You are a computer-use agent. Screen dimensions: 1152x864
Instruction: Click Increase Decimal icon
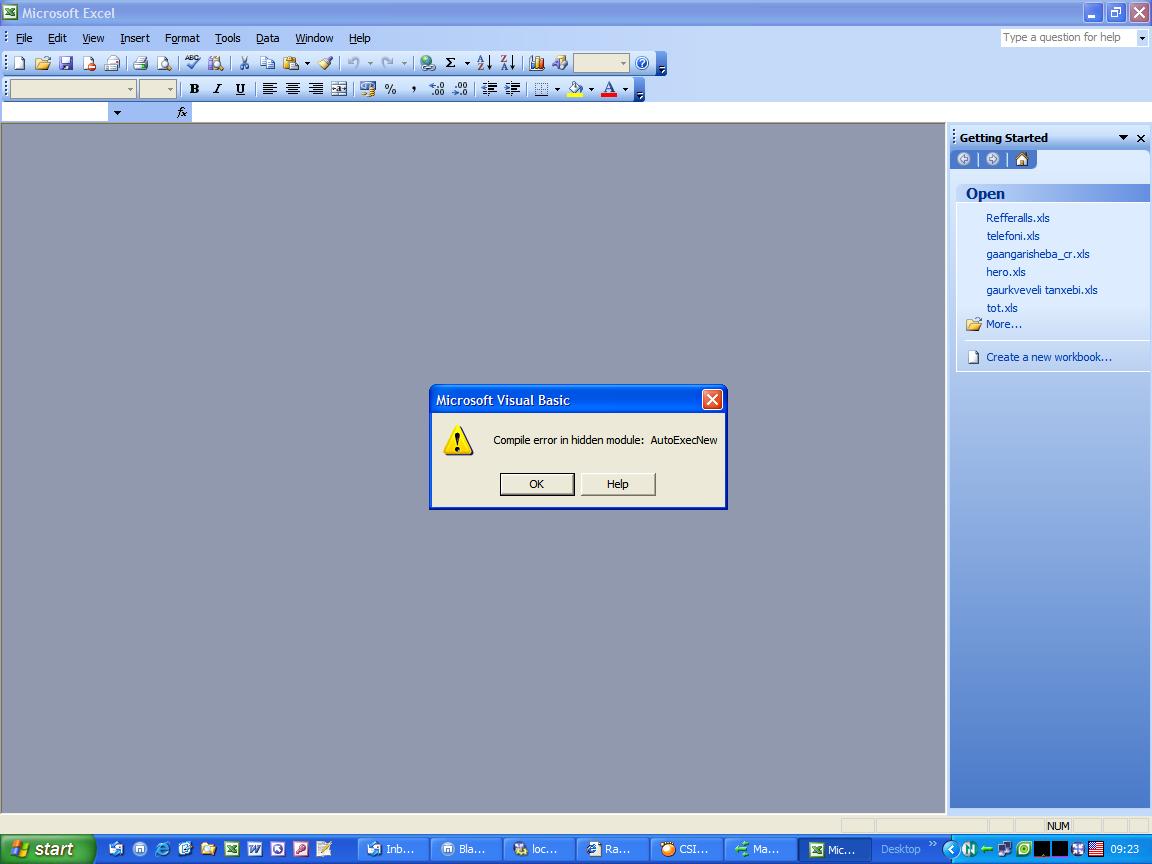(x=437, y=89)
